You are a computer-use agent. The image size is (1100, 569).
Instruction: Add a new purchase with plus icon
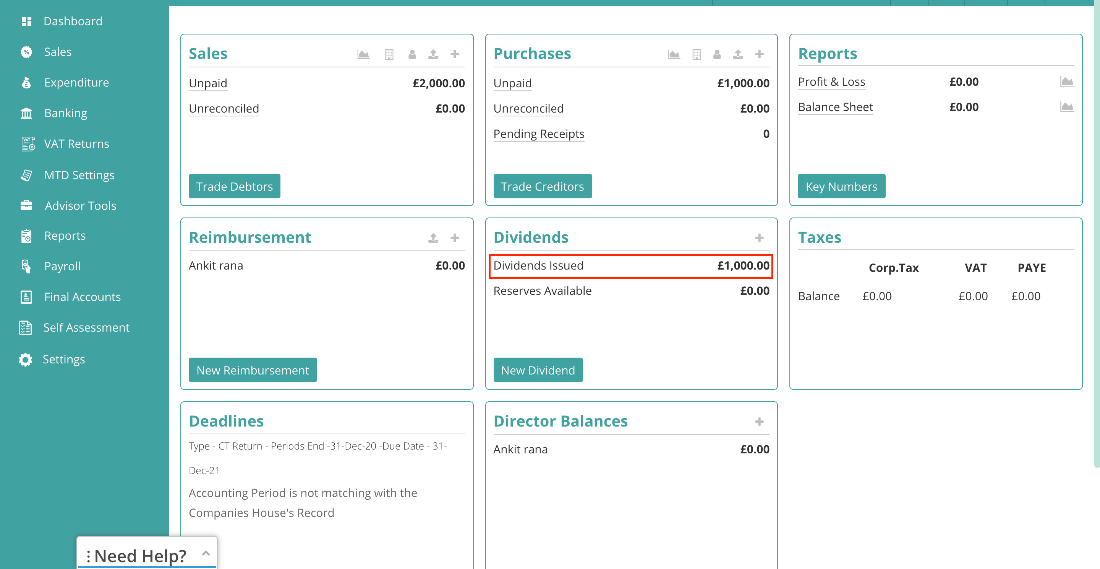click(x=759, y=54)
